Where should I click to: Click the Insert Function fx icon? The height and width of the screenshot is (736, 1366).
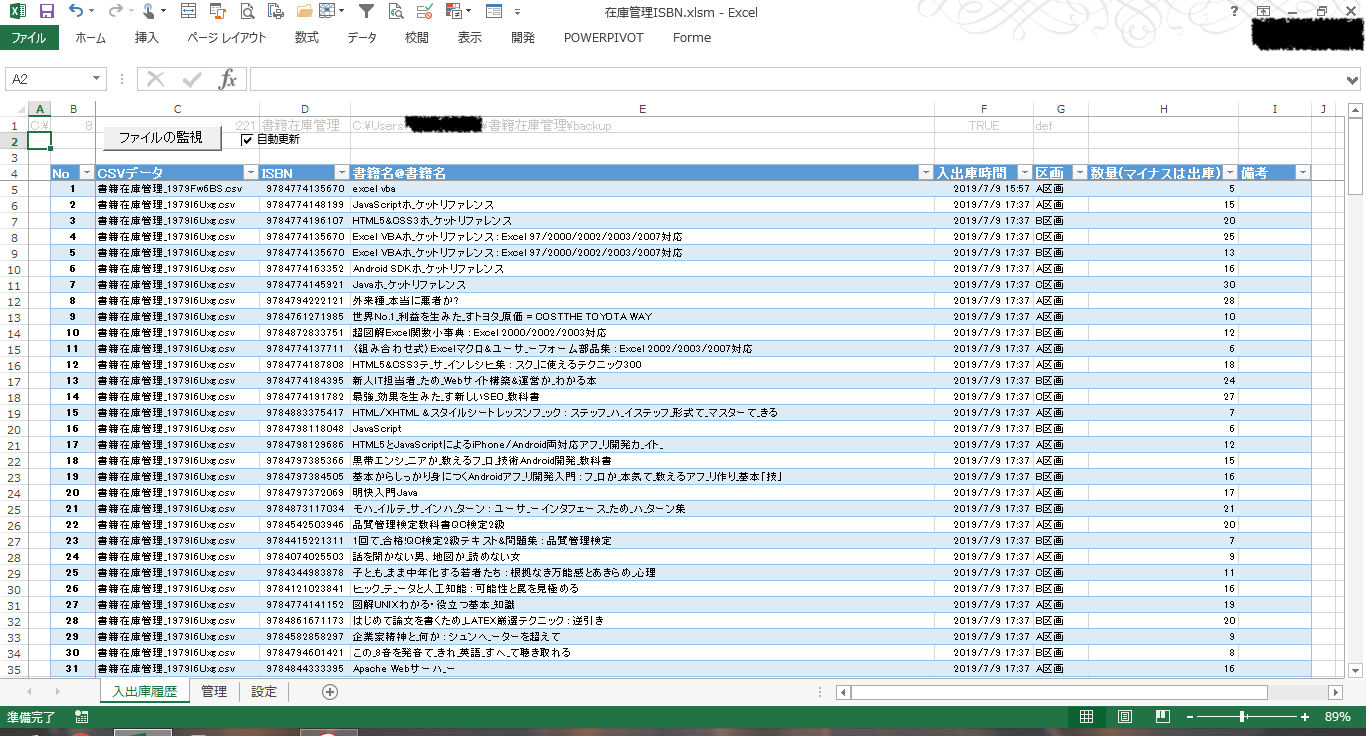[x=228, y=79]
